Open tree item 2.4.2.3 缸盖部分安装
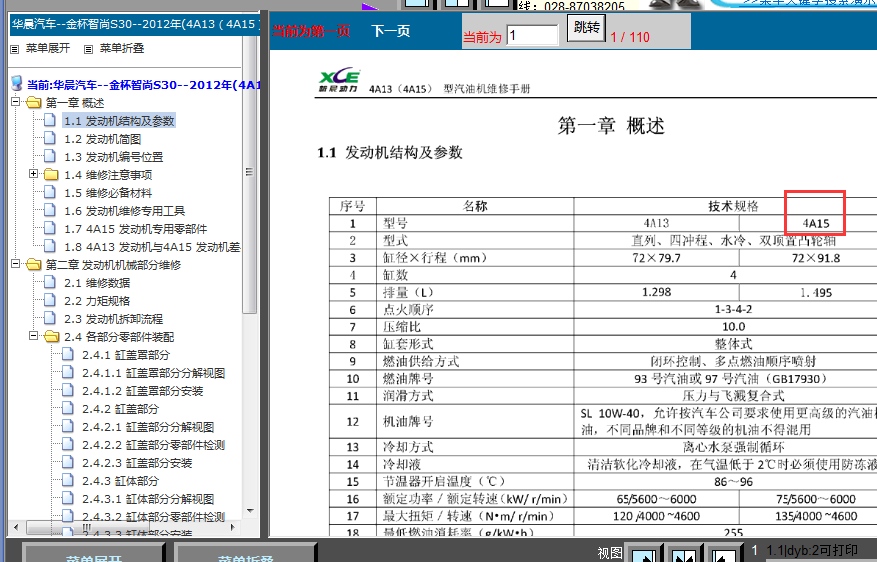Viewport: 877px width, 562px height. 137,463
